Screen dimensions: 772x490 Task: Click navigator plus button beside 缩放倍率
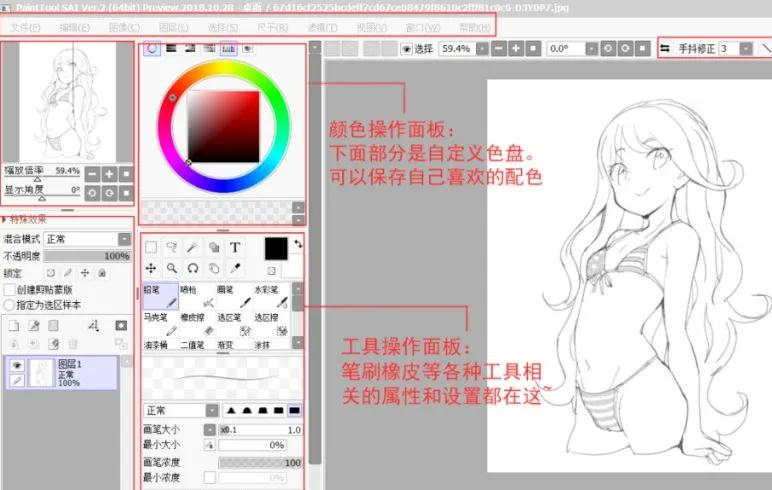point(109,174)
